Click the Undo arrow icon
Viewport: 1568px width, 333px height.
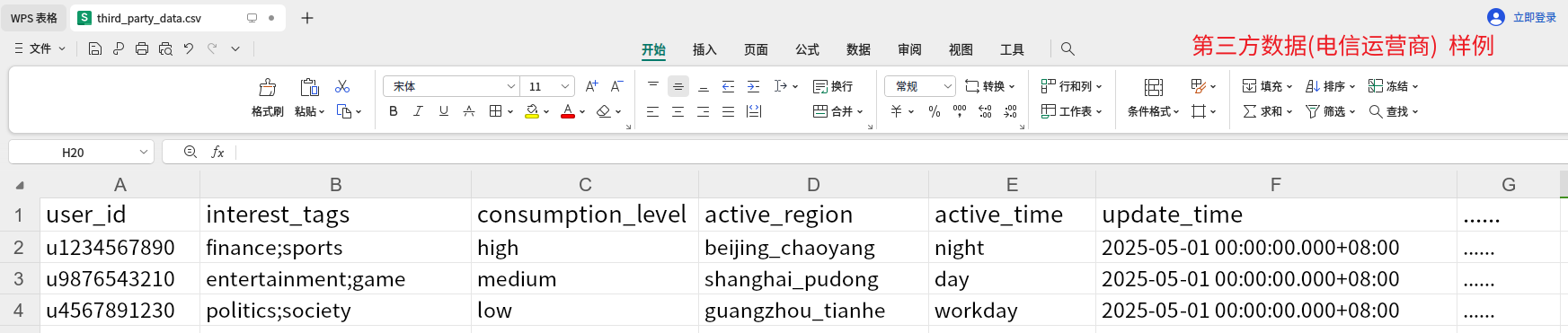[189, 48]
